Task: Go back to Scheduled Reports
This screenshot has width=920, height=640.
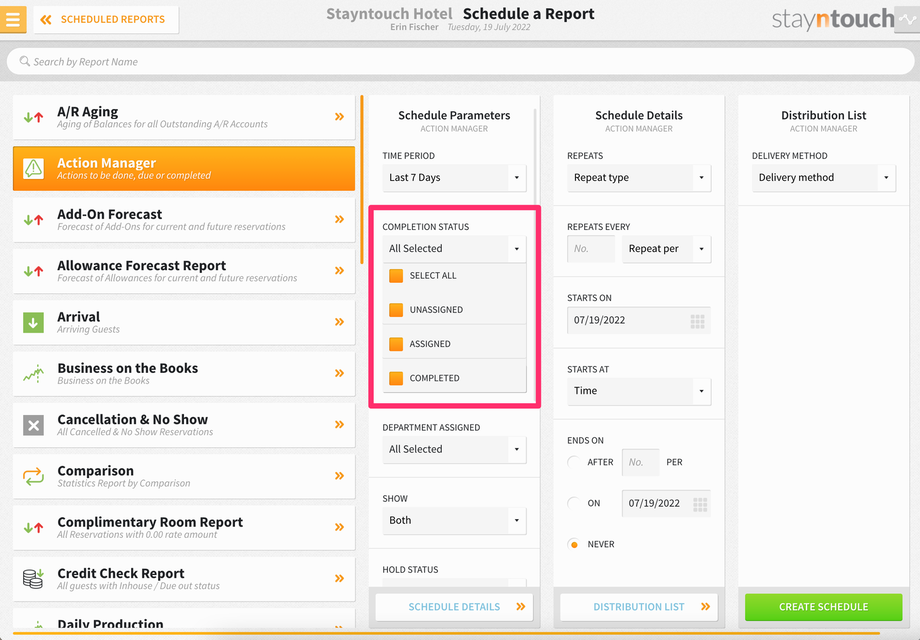Action: click(x=106, y=20)
